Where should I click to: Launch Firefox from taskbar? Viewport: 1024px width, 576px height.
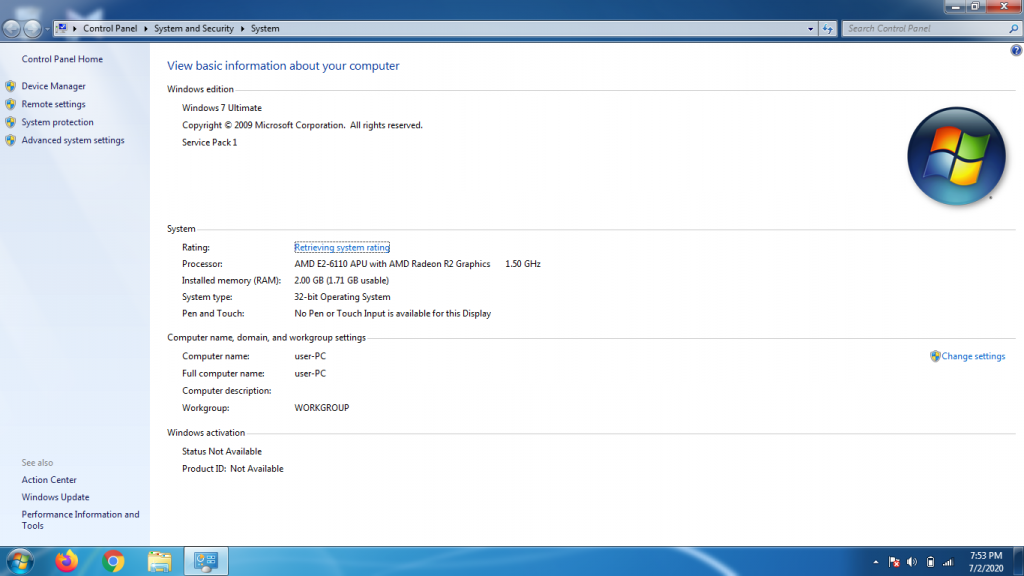[x=67, y=561]
